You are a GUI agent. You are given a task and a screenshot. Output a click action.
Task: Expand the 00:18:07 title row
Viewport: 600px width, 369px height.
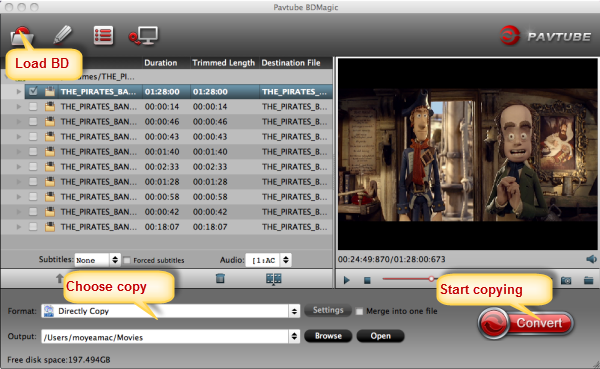[18, 227]
